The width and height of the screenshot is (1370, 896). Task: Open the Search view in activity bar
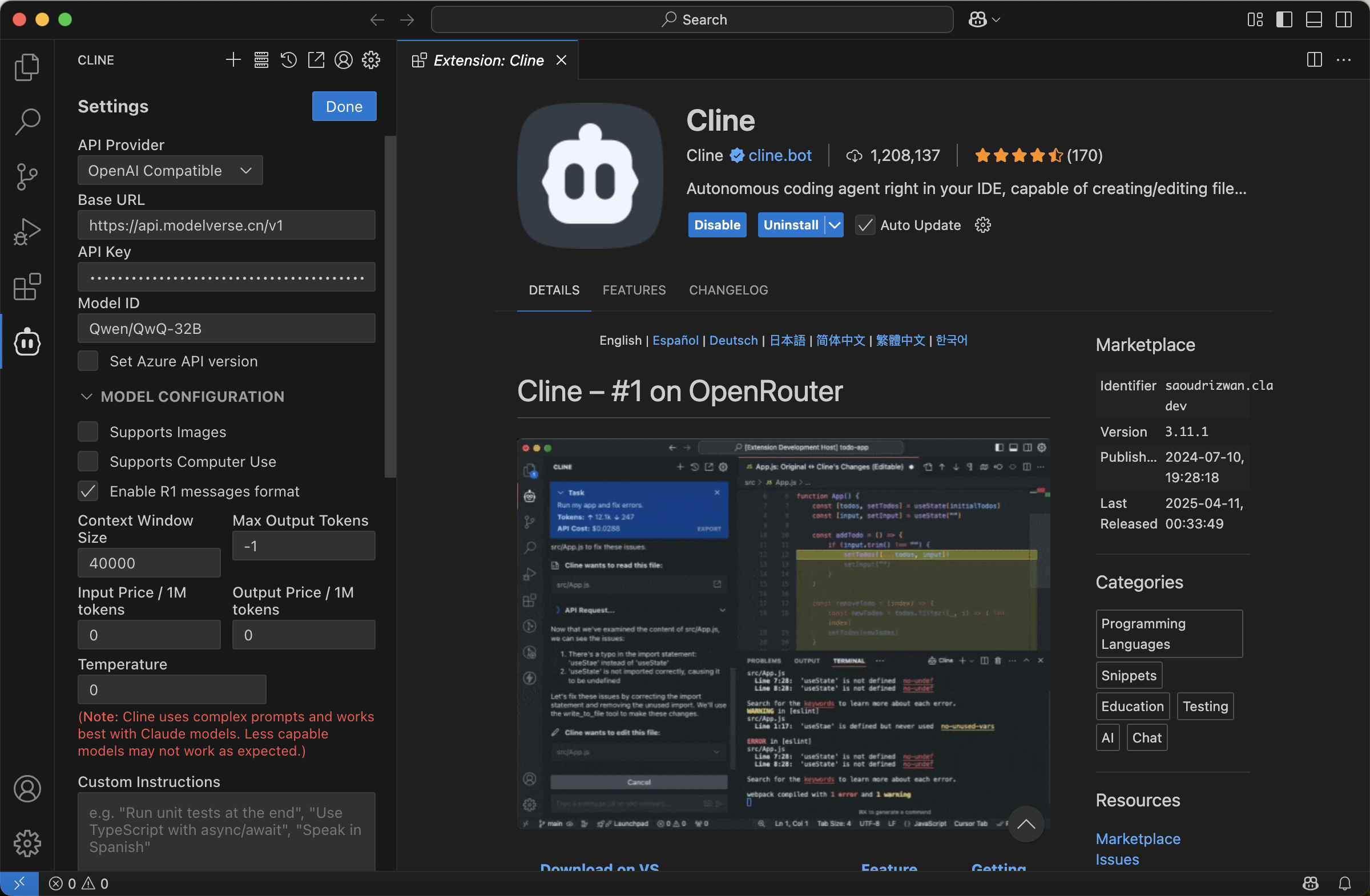pyautogui.click(x=27, y=122)
